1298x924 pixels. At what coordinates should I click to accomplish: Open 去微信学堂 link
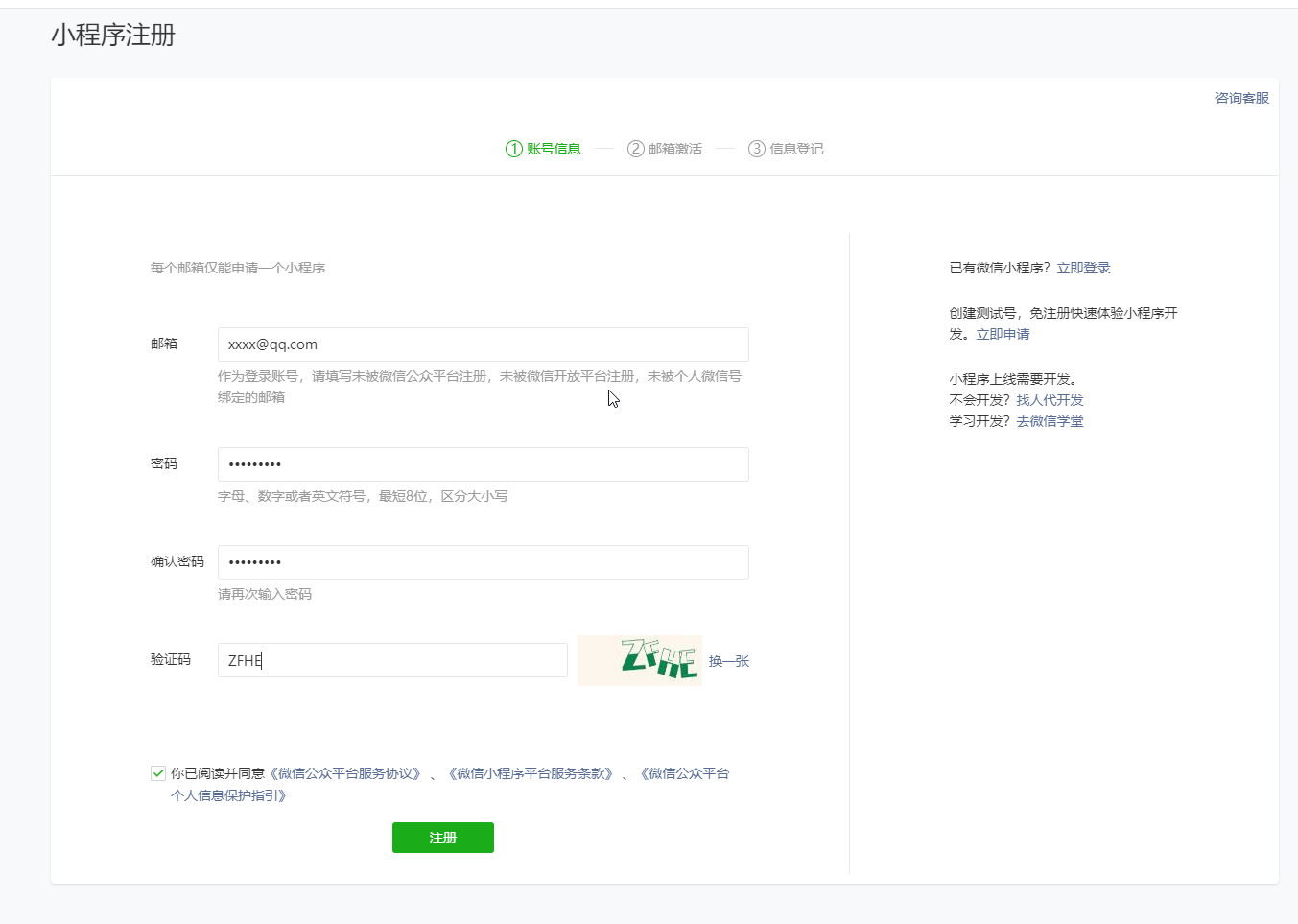(1050, 421)
